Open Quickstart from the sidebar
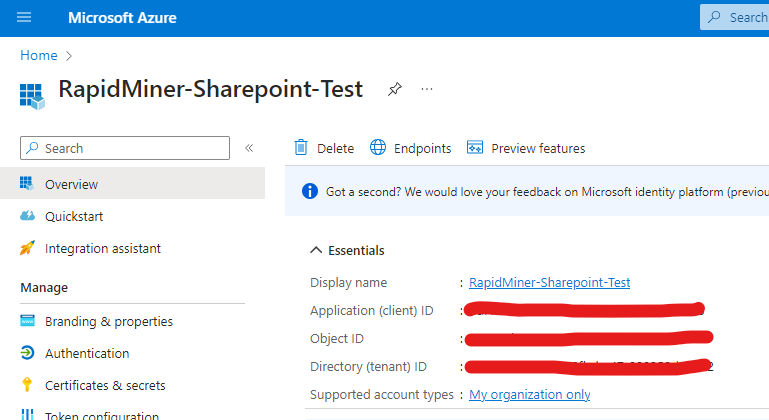 (x=73, y=216)
